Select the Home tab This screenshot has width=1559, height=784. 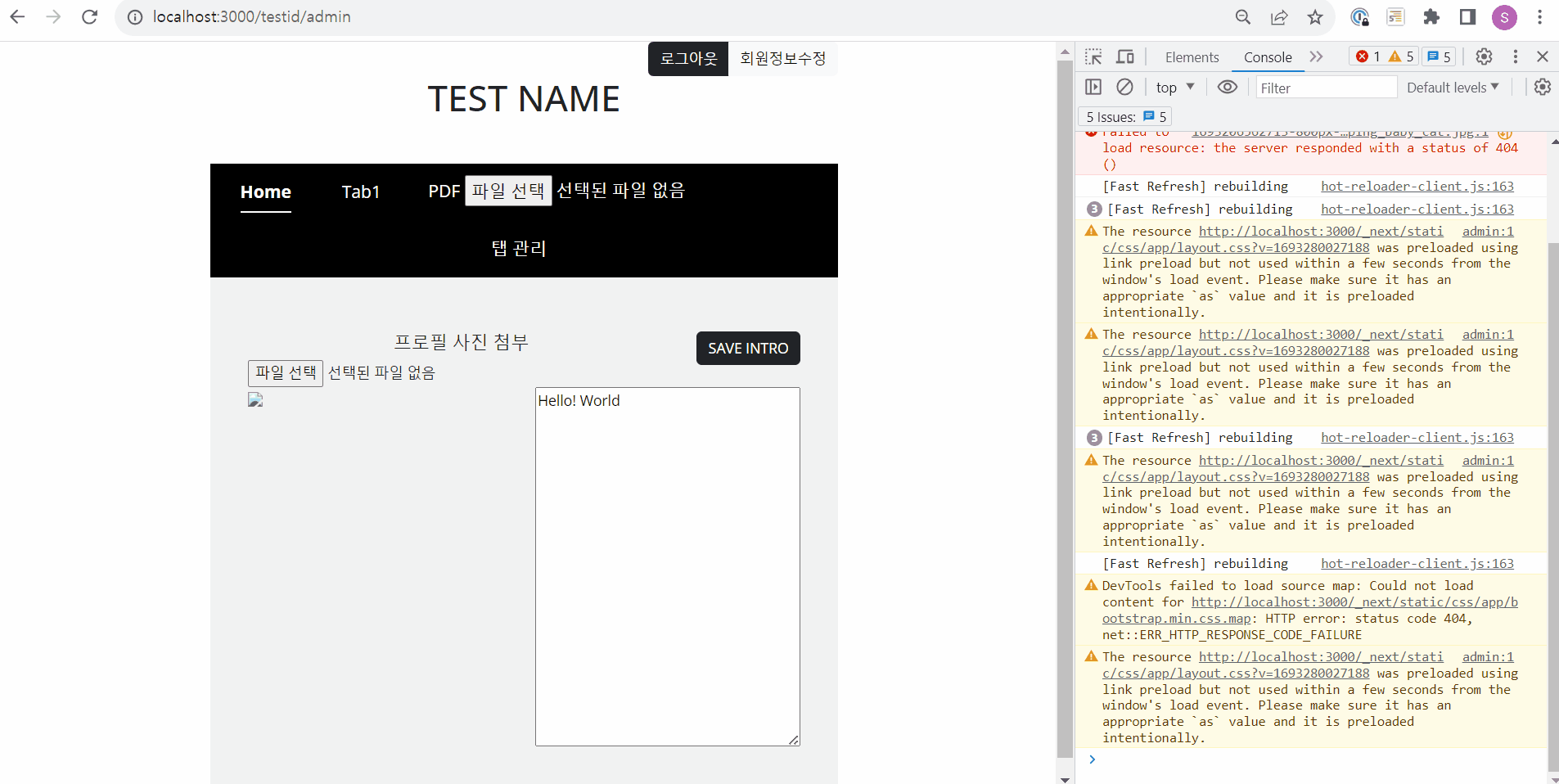pyautogui.click(x=266, y=192)
